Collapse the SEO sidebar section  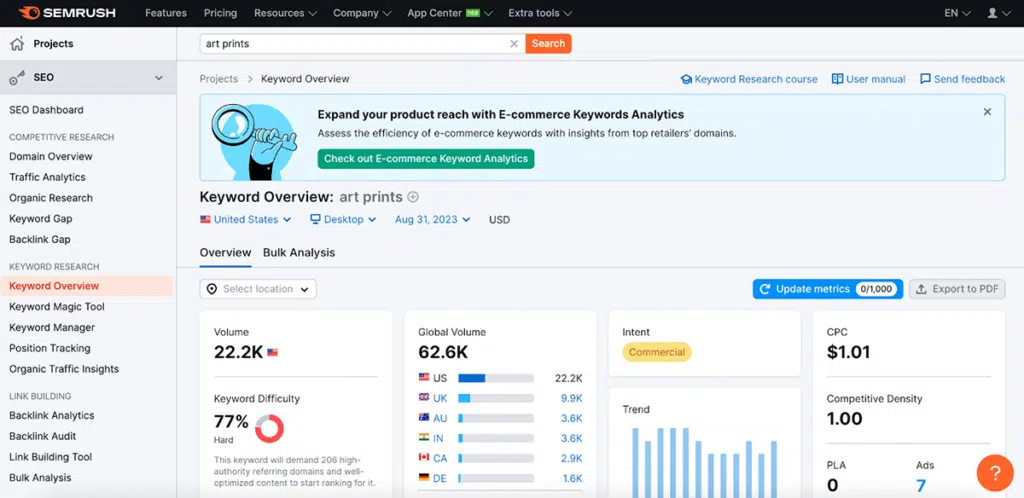(x=159, y=78)
